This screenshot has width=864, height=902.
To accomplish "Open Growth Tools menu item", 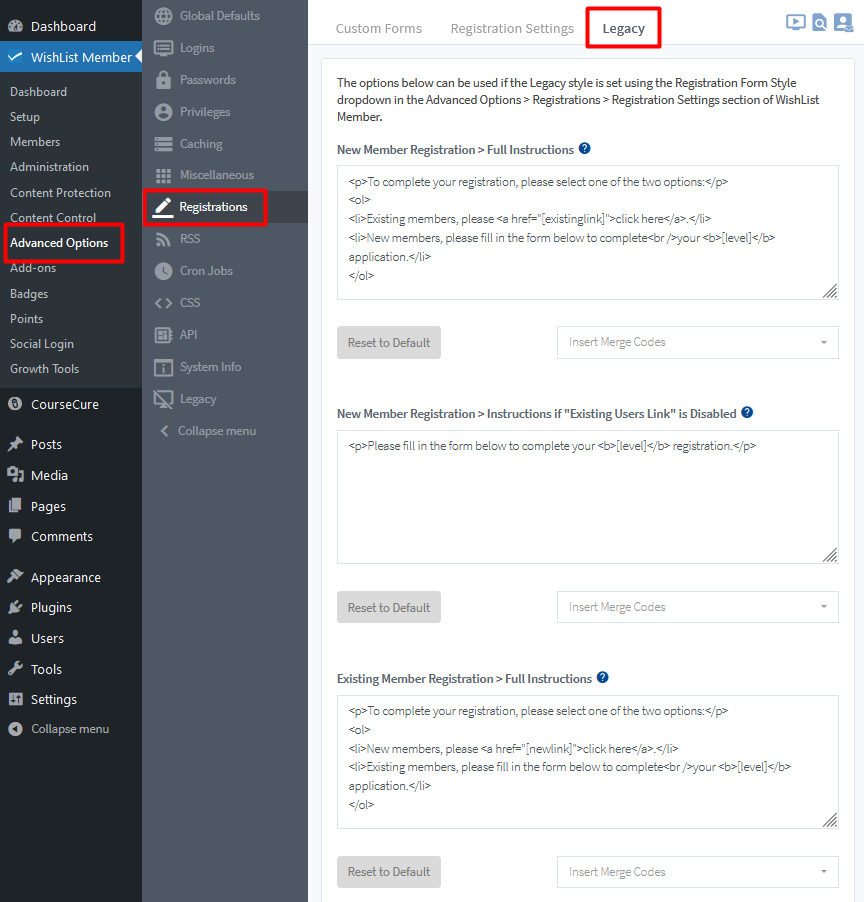I will pyautogui.click(x=45, y=369).
